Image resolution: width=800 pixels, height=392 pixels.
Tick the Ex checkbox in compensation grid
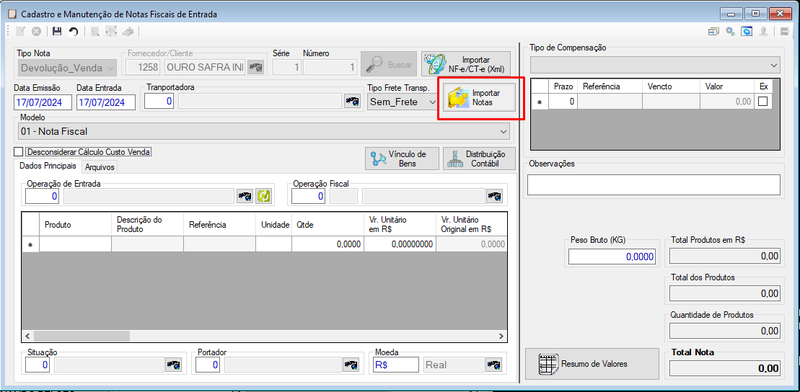(x=762, y=102)
